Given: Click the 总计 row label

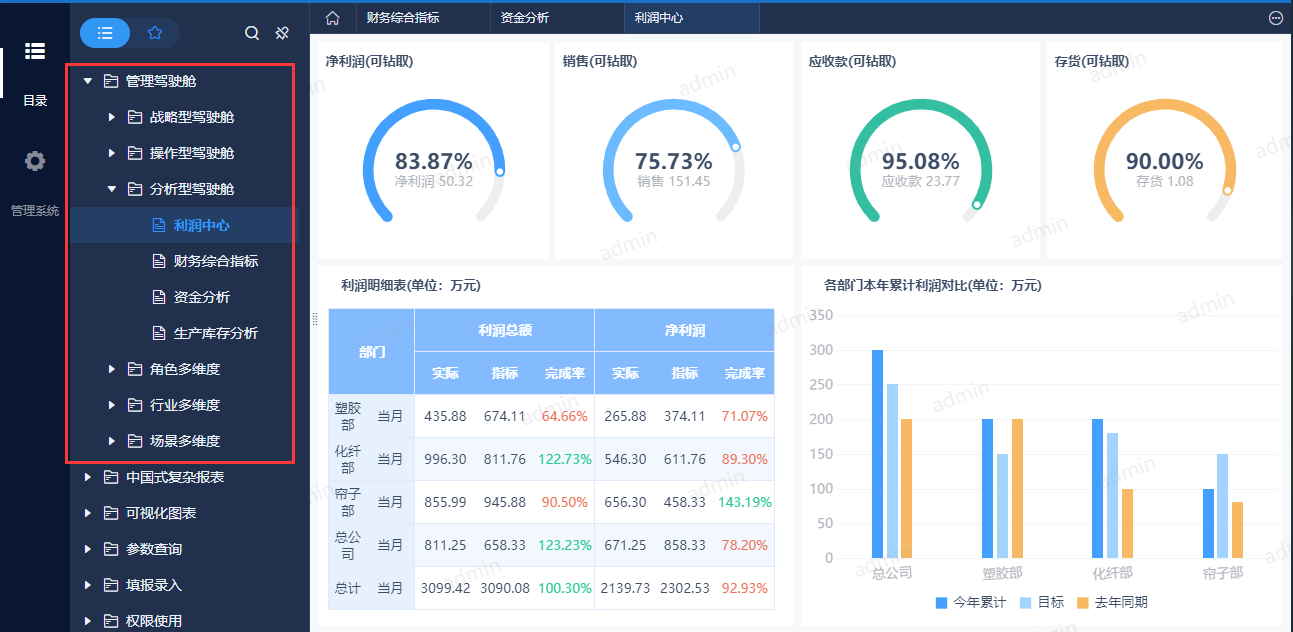Looking at the screenshot, I should coord(347,588).
